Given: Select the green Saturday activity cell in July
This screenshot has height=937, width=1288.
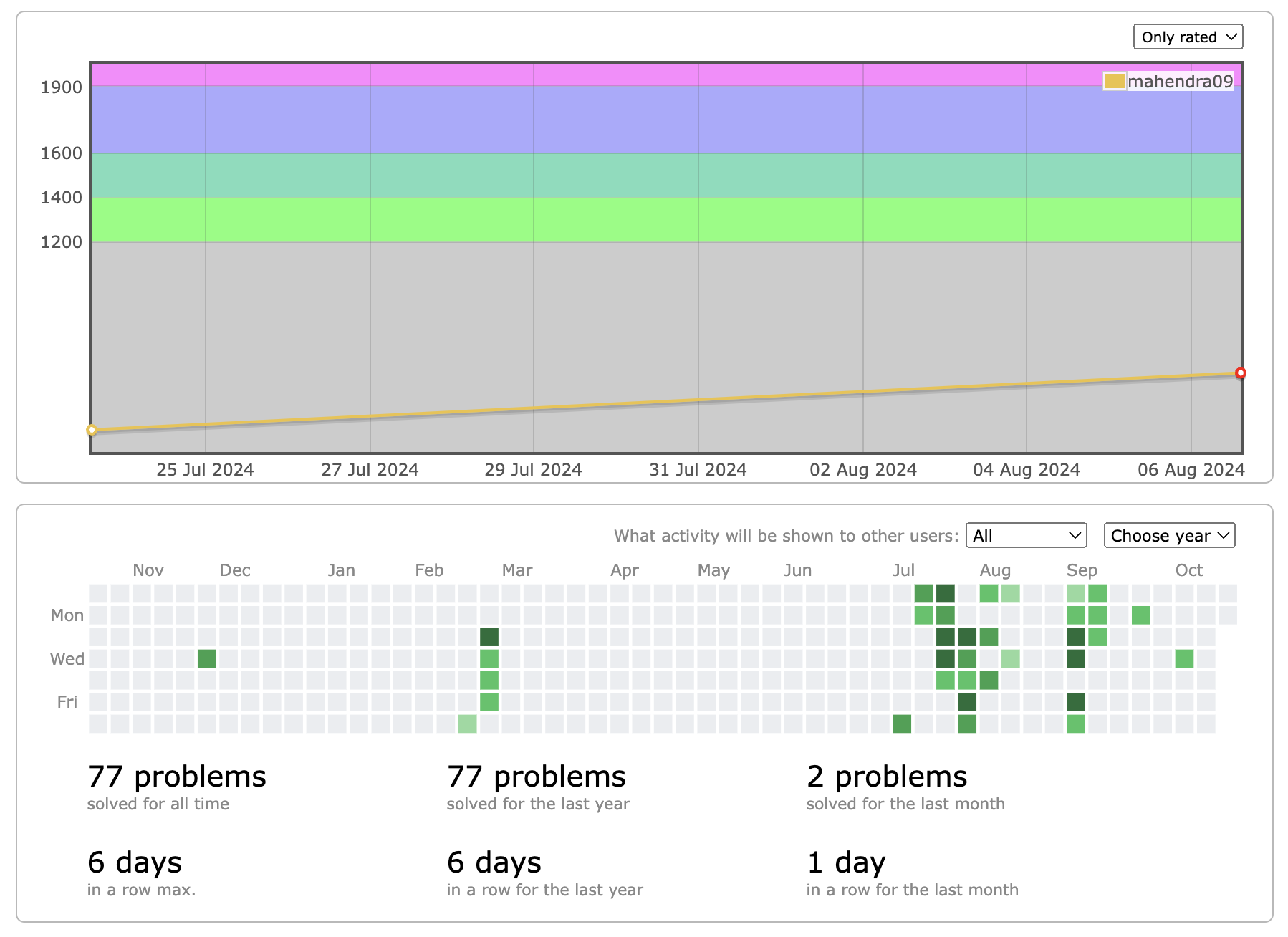Looking at the screenshot, I should [902, 724].
